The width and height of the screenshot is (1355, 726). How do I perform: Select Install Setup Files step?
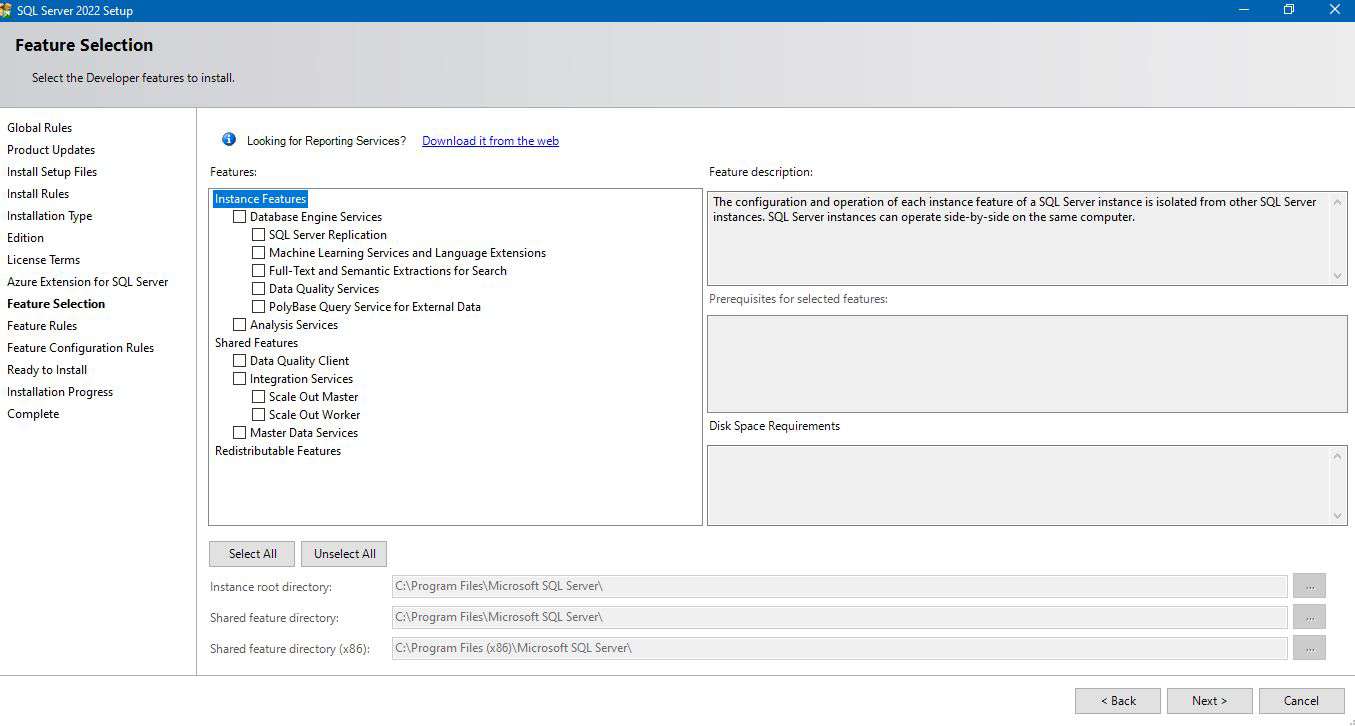click(52, 172)
